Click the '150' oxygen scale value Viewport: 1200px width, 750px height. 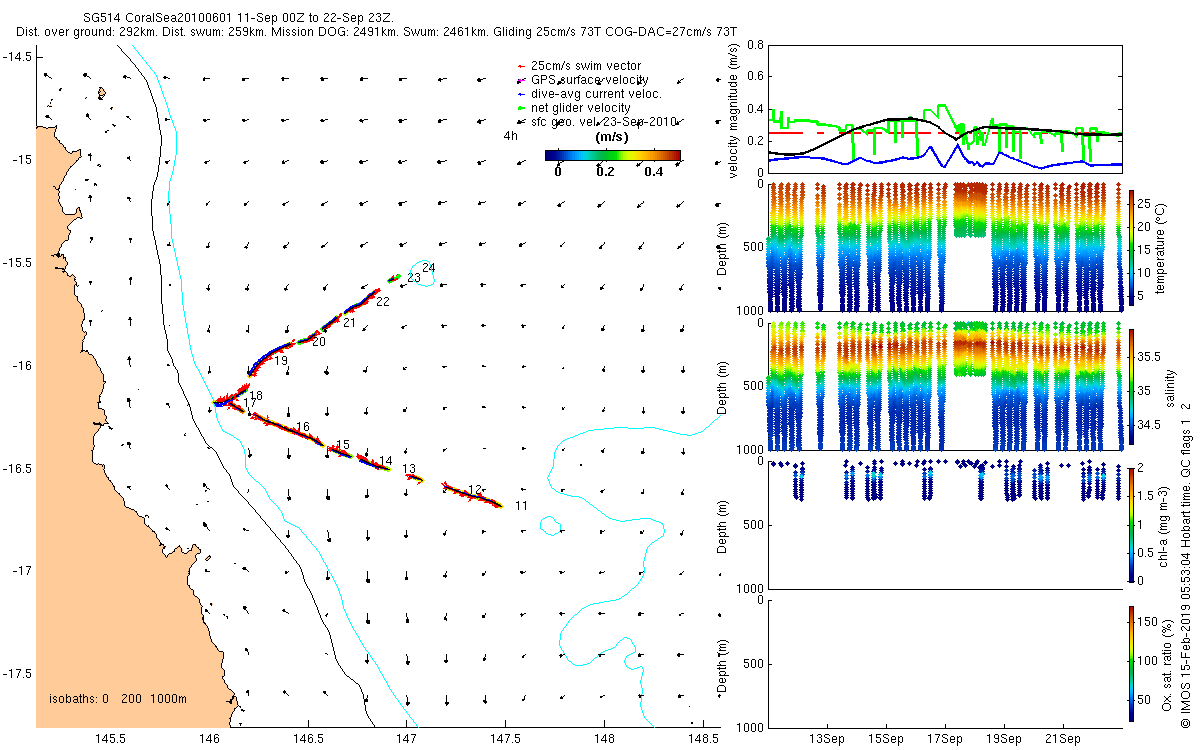[1147, 622]
